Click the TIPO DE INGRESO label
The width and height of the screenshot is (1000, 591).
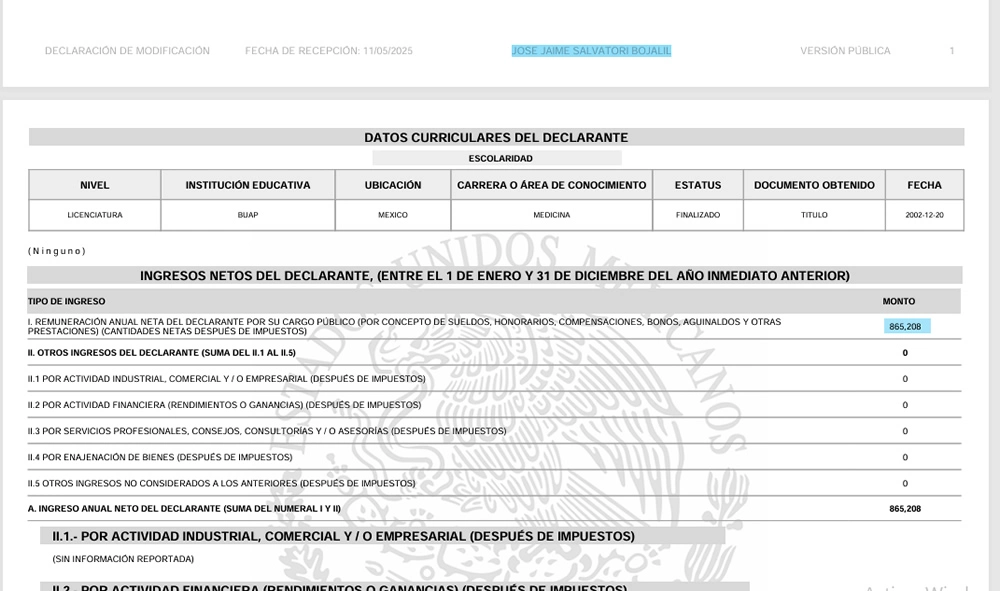pos(66,301)
